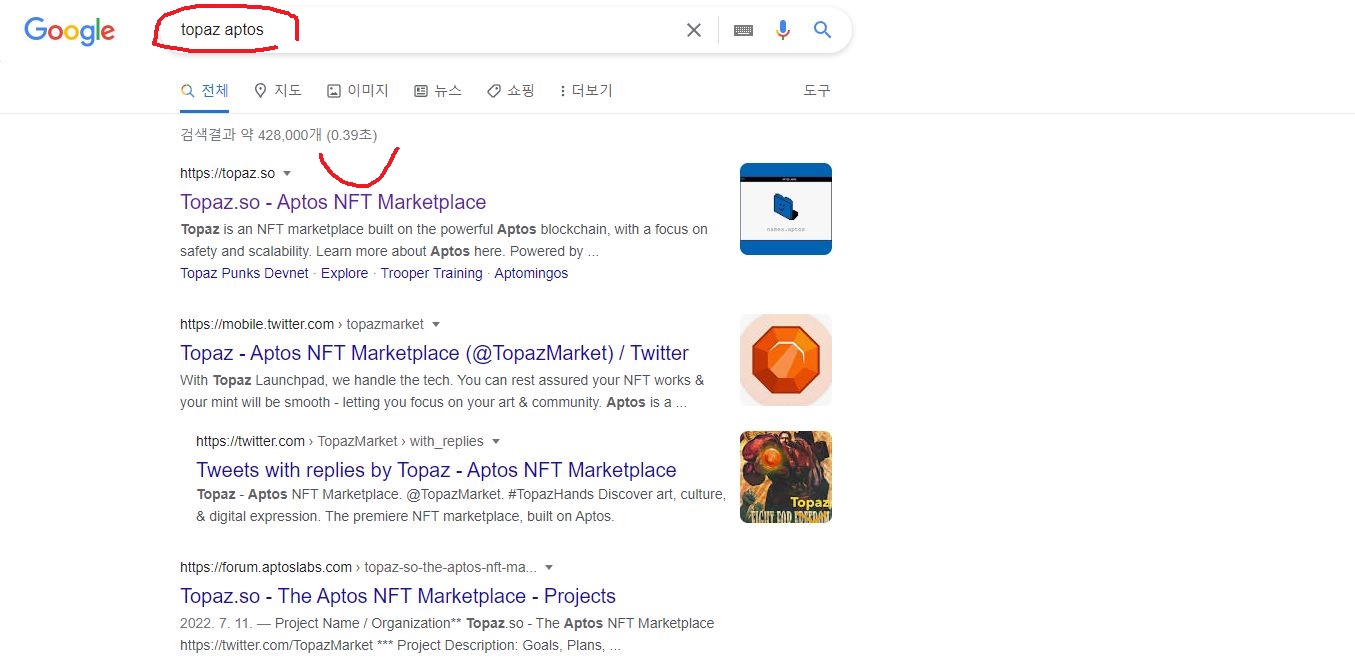Open the Trooper Training sitelink
This screenshot has height=668, width=1355.
coord(431,273)
